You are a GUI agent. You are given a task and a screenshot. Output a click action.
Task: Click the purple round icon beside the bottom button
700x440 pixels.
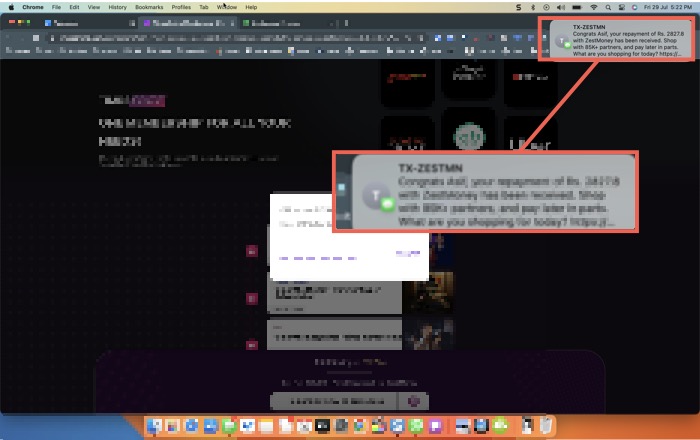[414, 401]
